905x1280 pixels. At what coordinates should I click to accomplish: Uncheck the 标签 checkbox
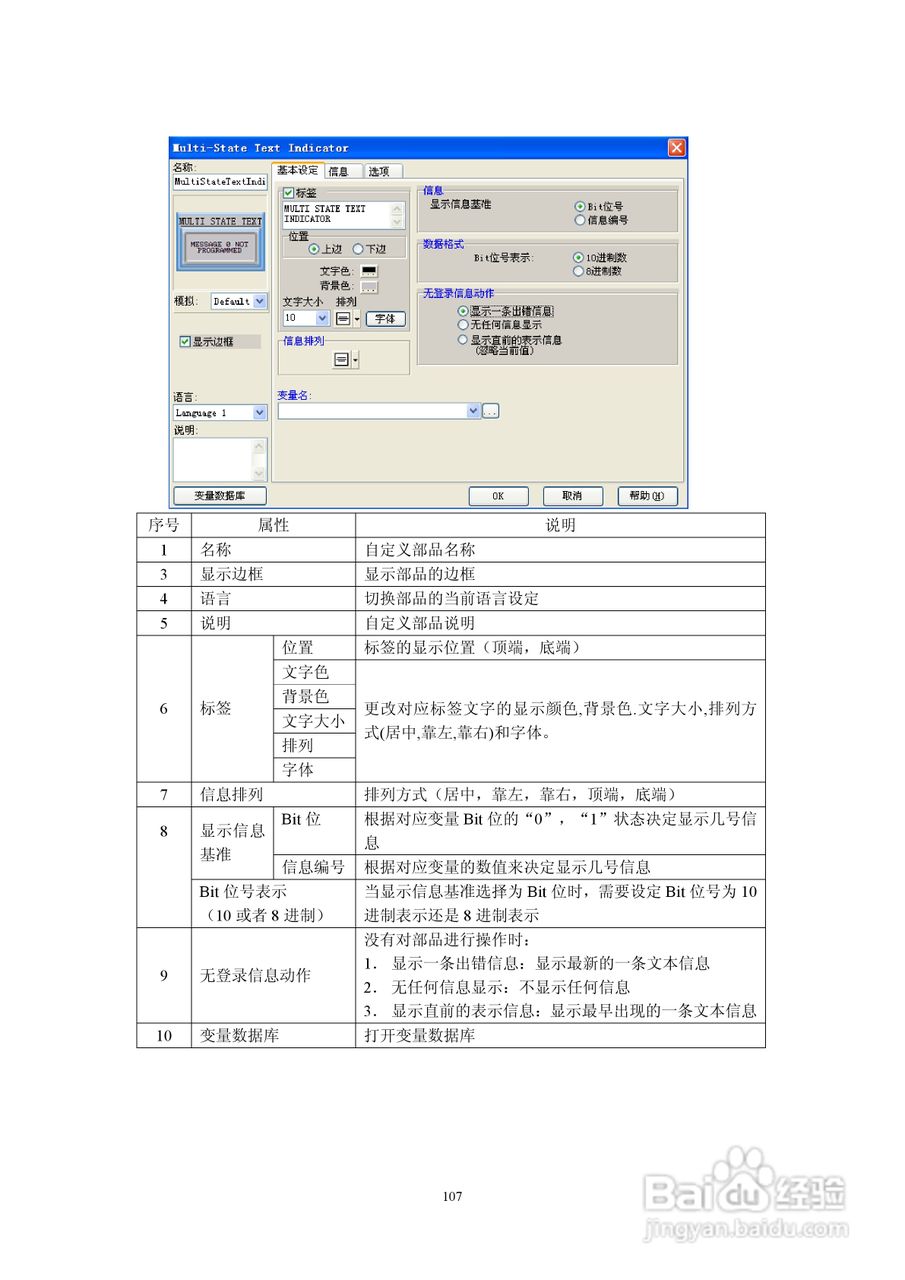[288, 192]
